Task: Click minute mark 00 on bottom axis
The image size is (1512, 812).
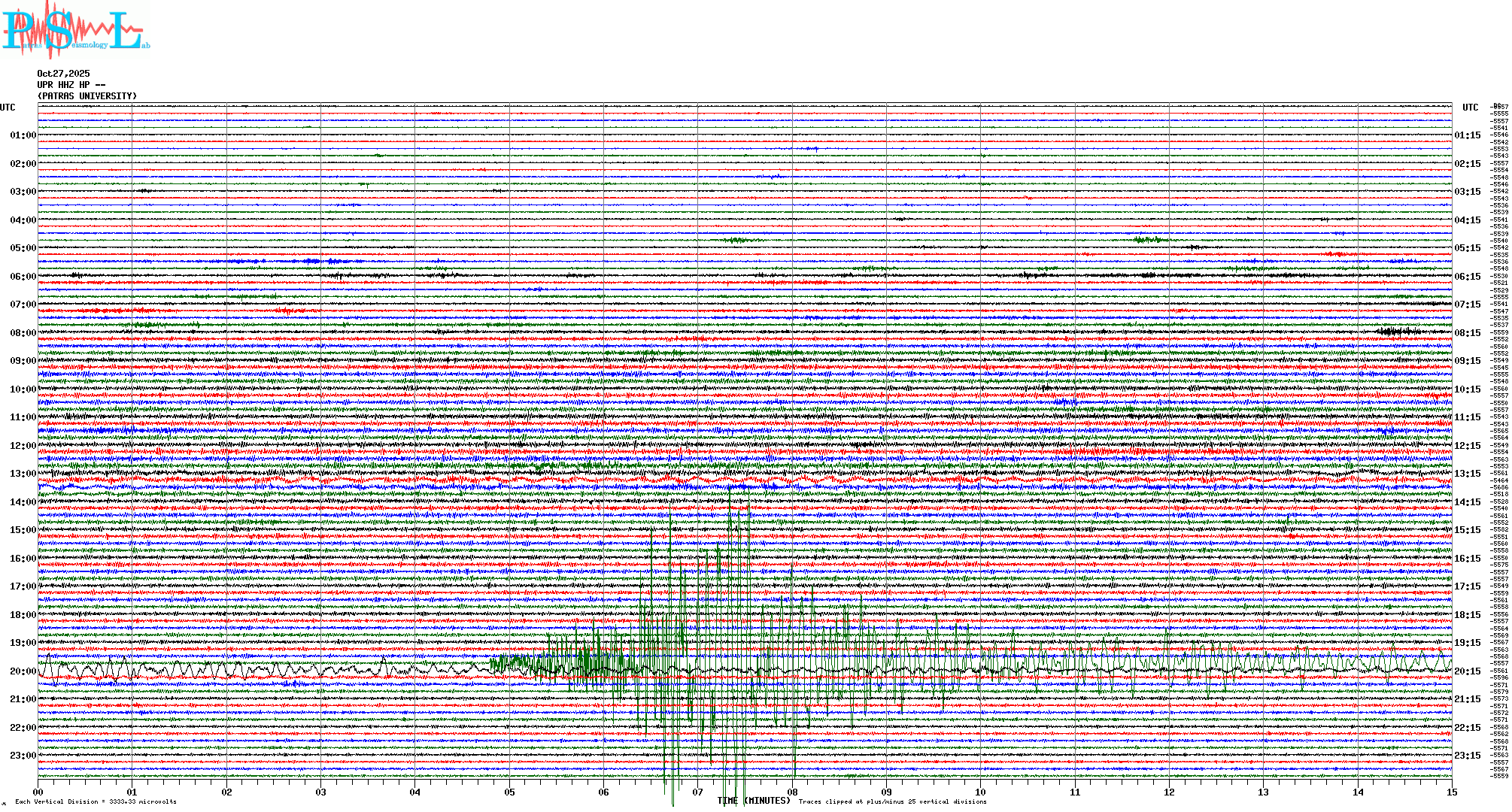Action: point(38,792)
